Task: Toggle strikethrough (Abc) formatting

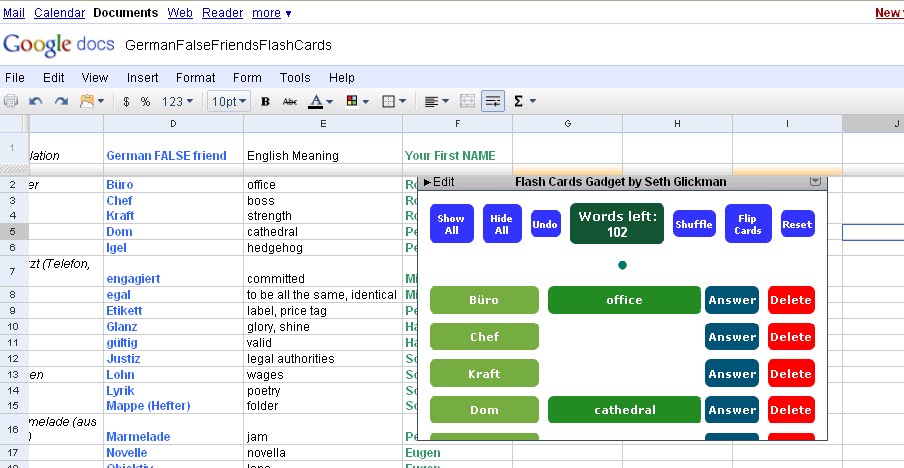Action: click(290, 101)
